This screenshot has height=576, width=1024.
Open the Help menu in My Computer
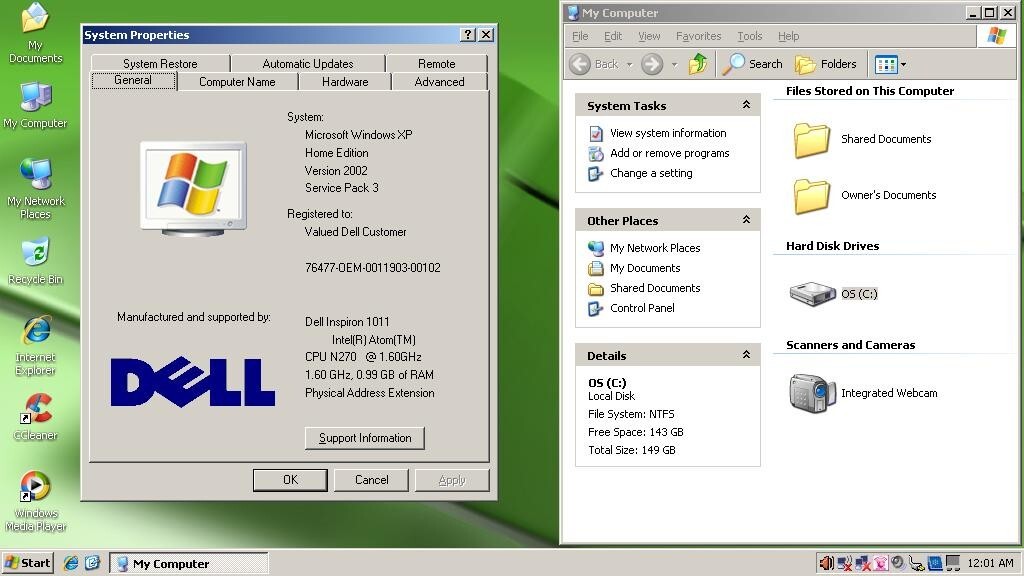tap(788, 36)
